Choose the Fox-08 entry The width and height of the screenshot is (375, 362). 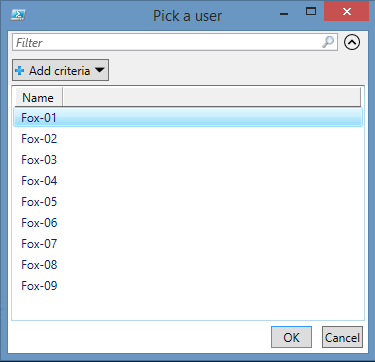tap(188, 265)
